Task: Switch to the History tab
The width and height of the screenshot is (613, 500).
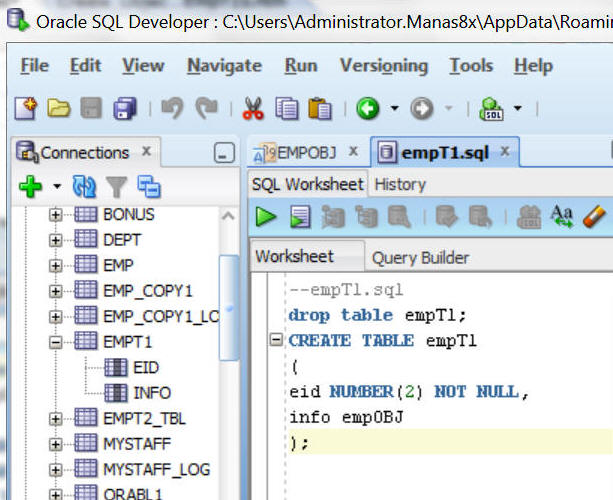Action: point(400,185)
